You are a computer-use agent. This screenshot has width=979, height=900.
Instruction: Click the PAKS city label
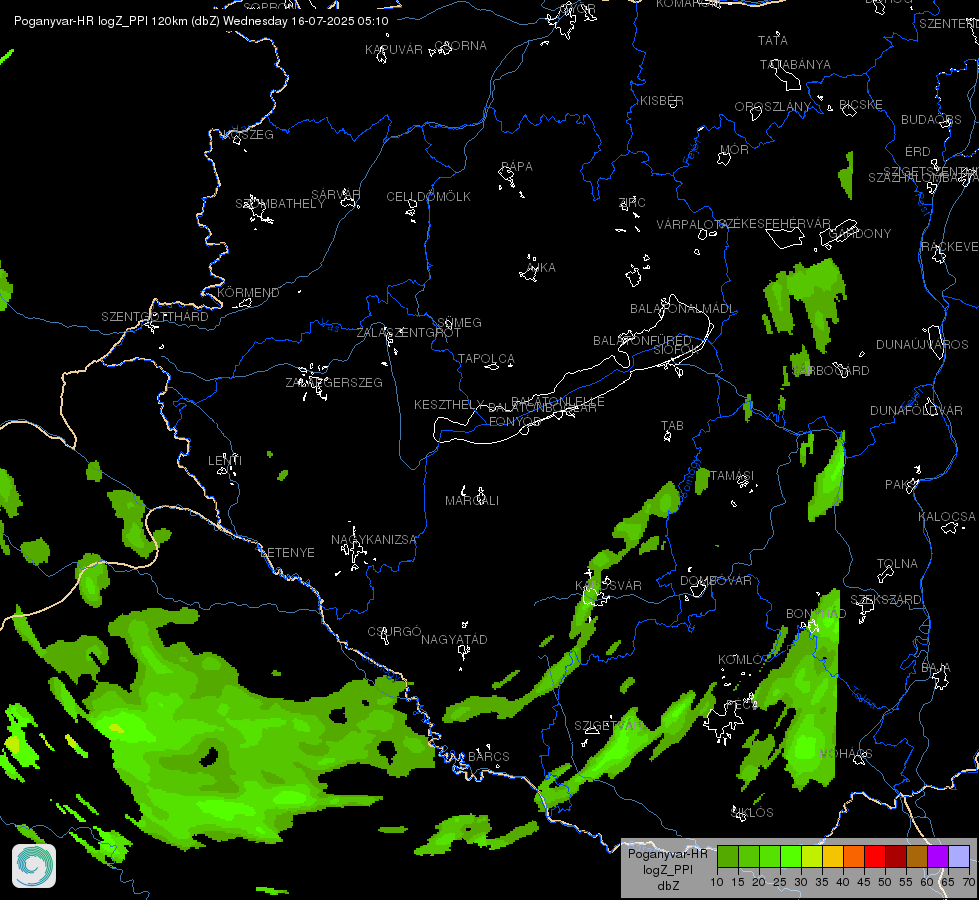click(x=900, y=485)
